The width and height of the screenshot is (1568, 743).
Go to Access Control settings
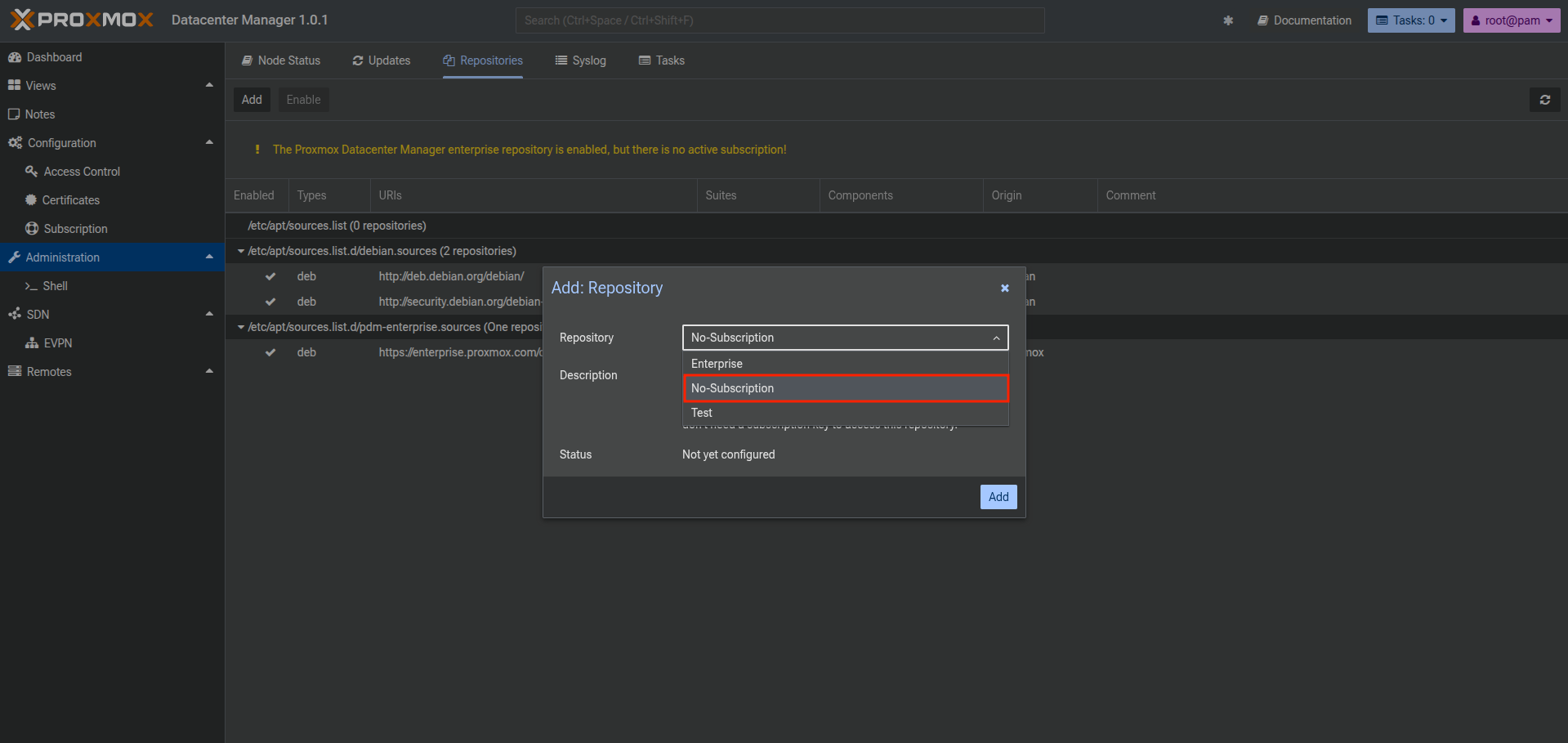click(112, 172)
